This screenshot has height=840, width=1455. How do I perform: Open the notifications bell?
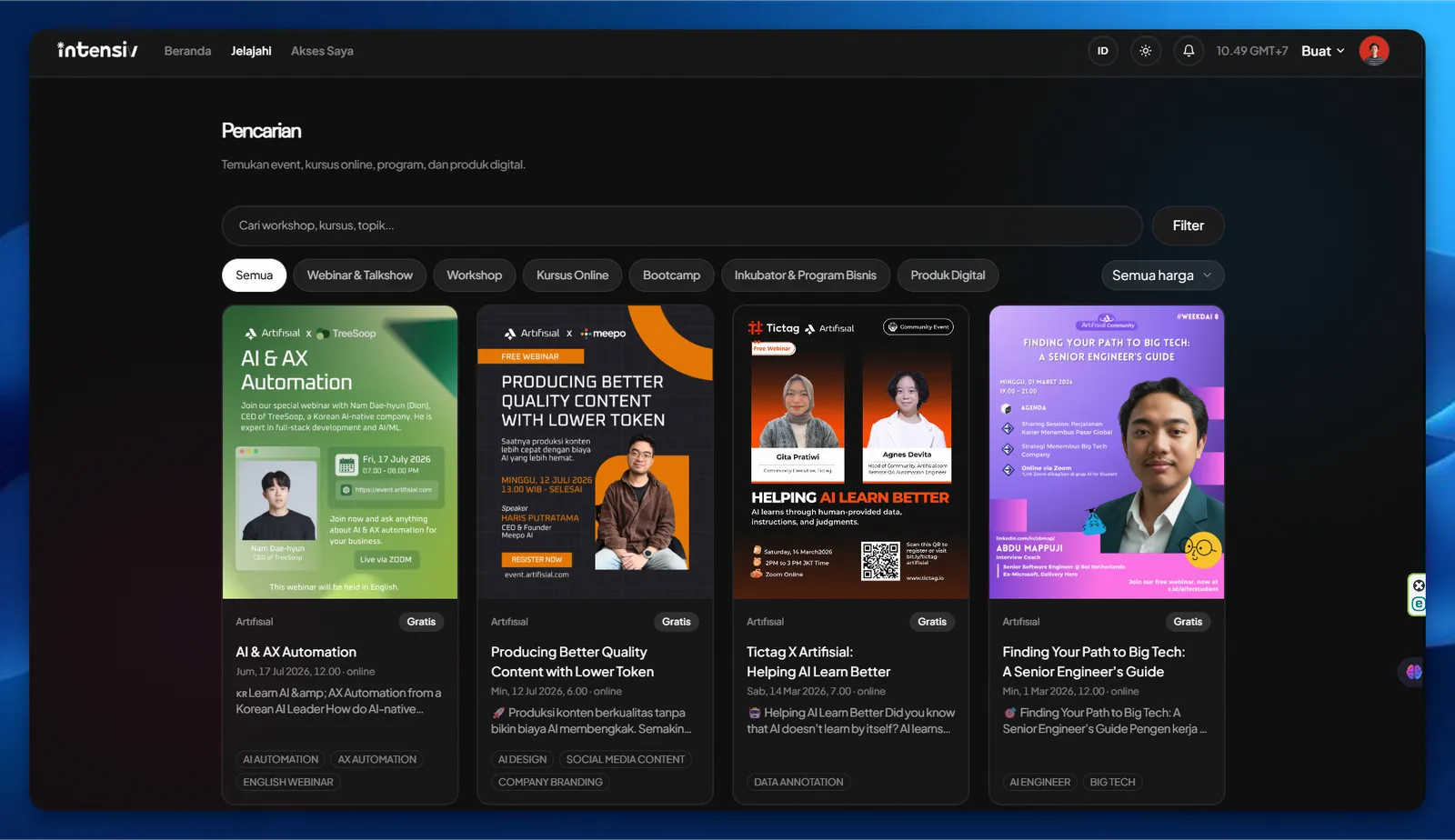[x=1189, y=51]
